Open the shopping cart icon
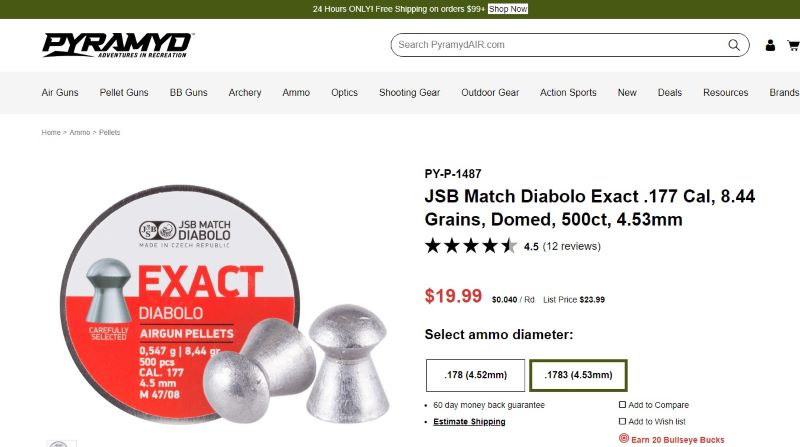800x447 pixels. 793,45
